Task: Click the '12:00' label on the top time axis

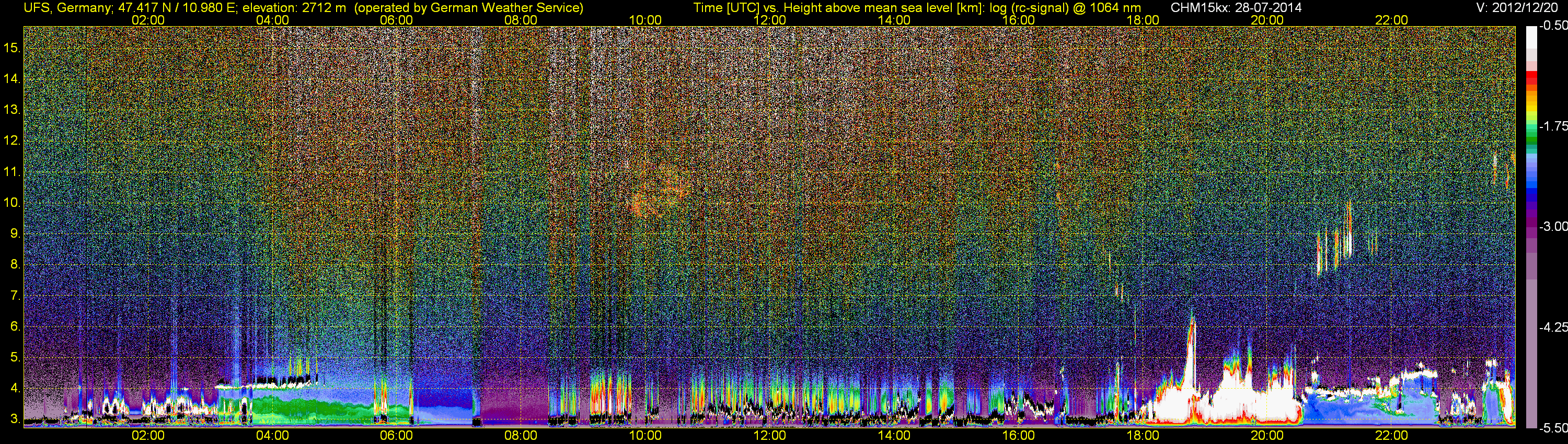Action: coord(769,20)
